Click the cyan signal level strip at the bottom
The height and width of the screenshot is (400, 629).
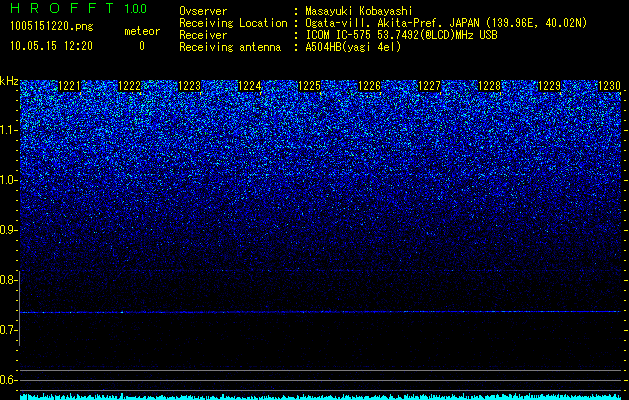320,396
